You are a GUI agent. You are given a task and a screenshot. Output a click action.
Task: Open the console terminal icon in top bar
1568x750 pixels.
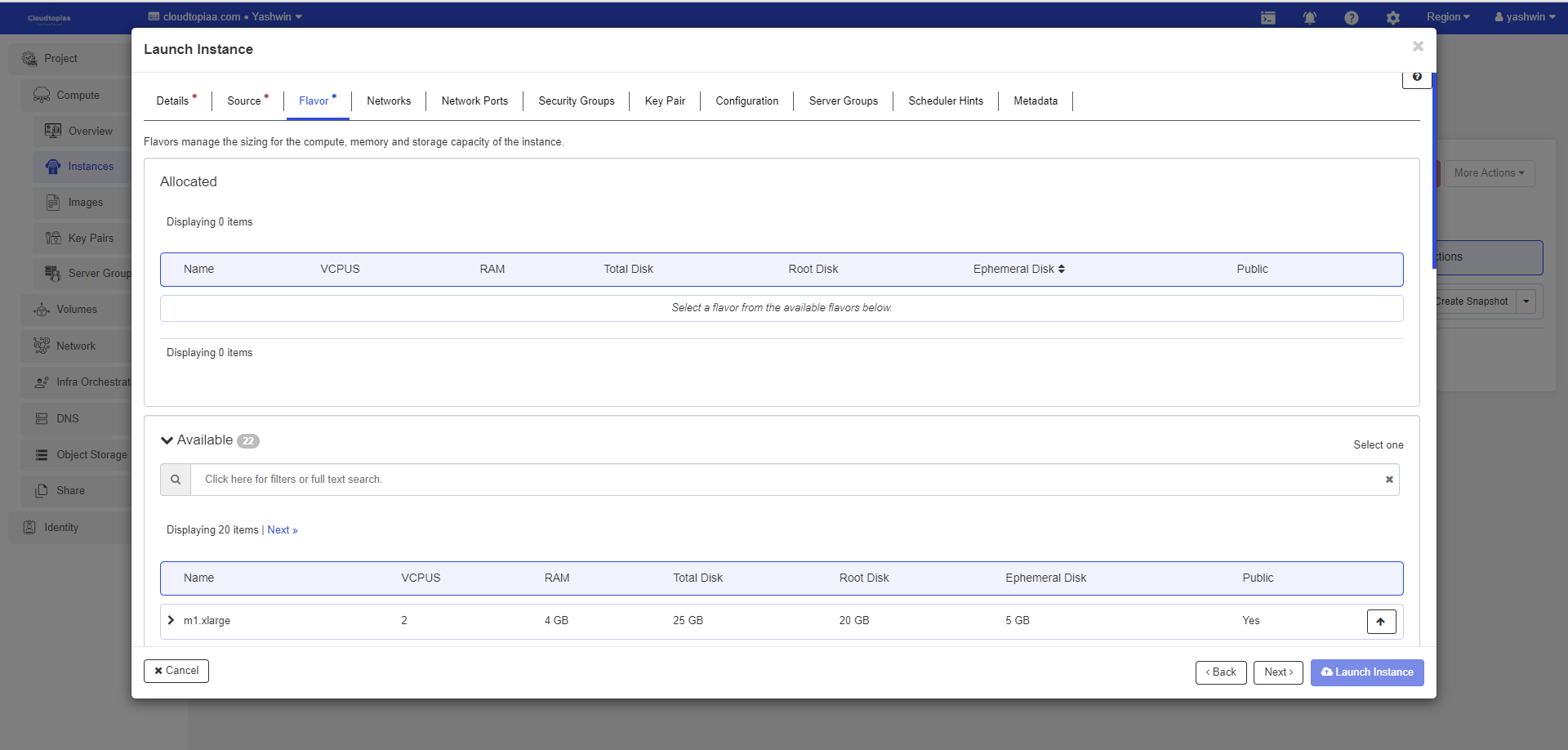coord(1267,18)
